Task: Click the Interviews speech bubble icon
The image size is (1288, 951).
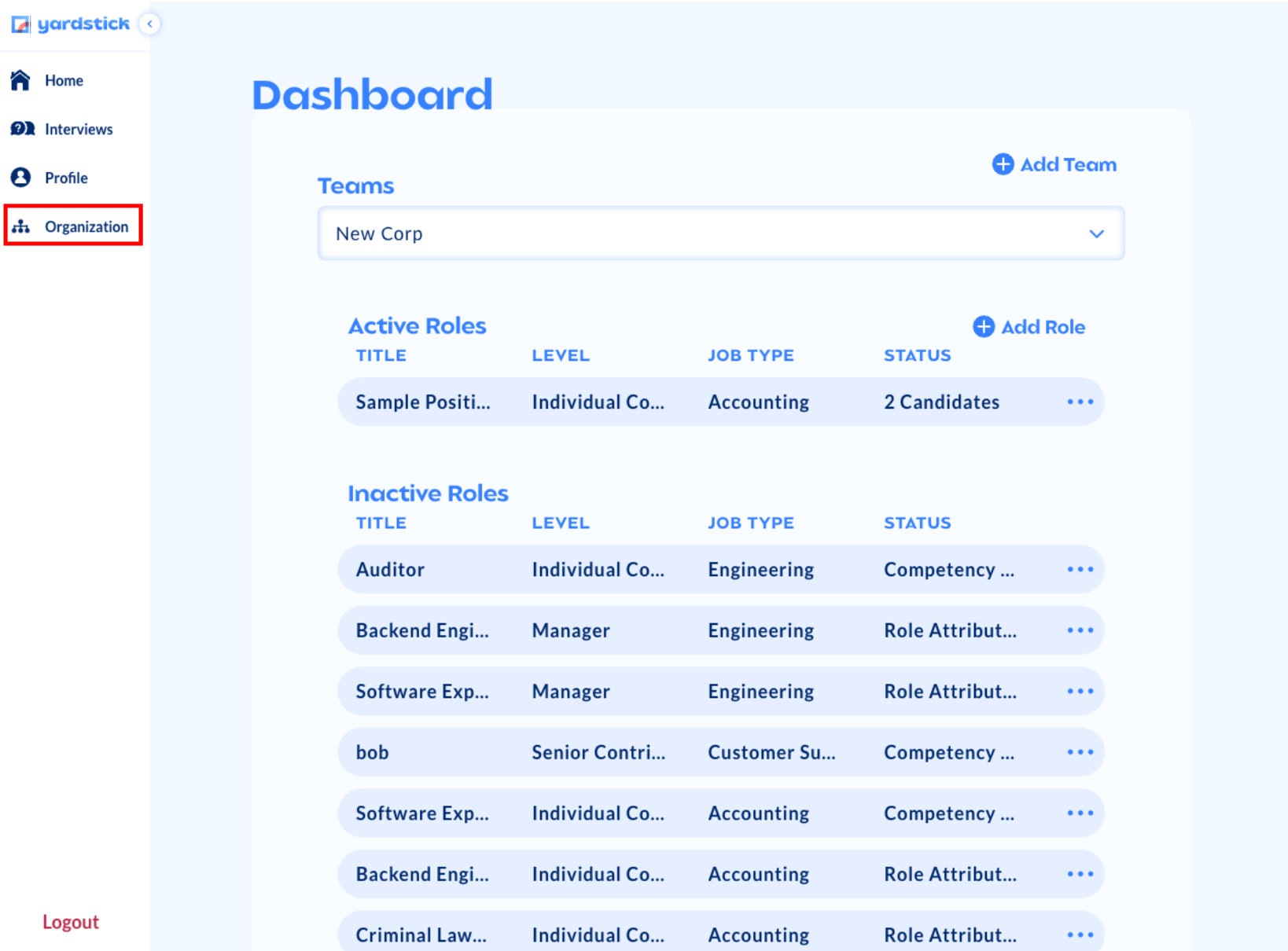Action: [20, 128]
